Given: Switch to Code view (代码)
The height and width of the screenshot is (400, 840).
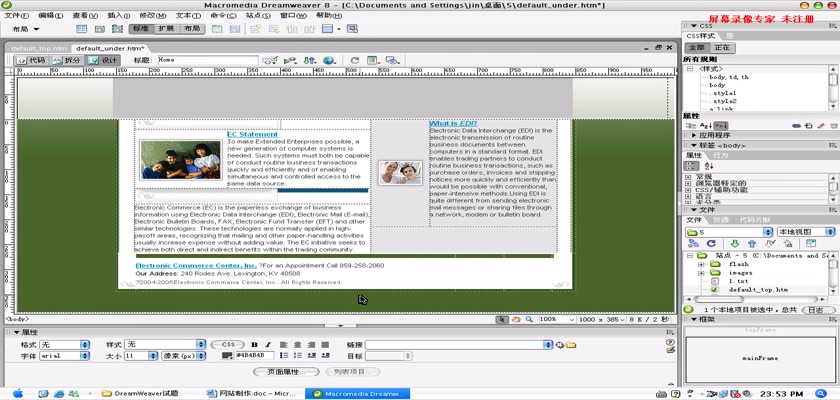Looking at the screenshot, I should [x=32, y=61].
